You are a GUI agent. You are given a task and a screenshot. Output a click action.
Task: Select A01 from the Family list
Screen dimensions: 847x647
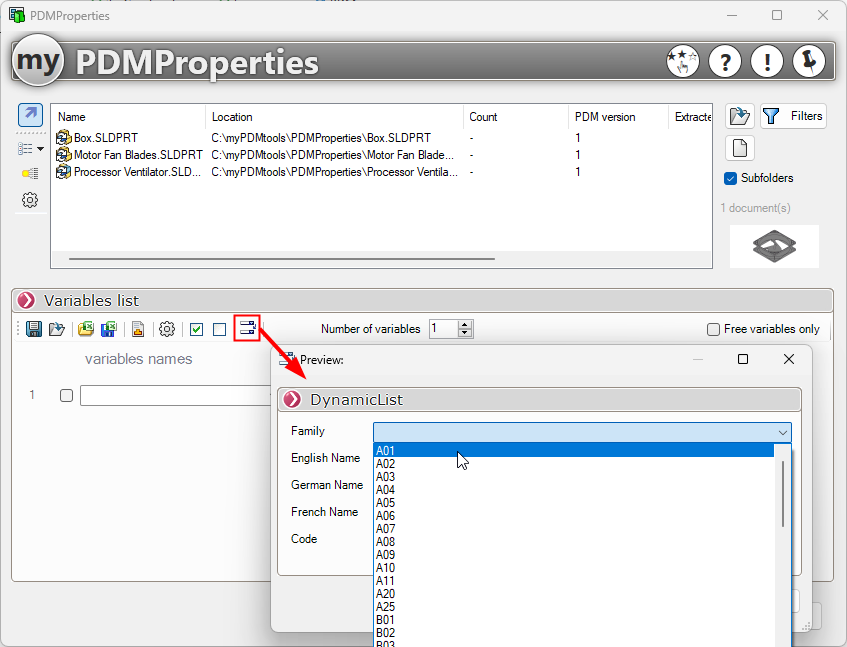574,450
